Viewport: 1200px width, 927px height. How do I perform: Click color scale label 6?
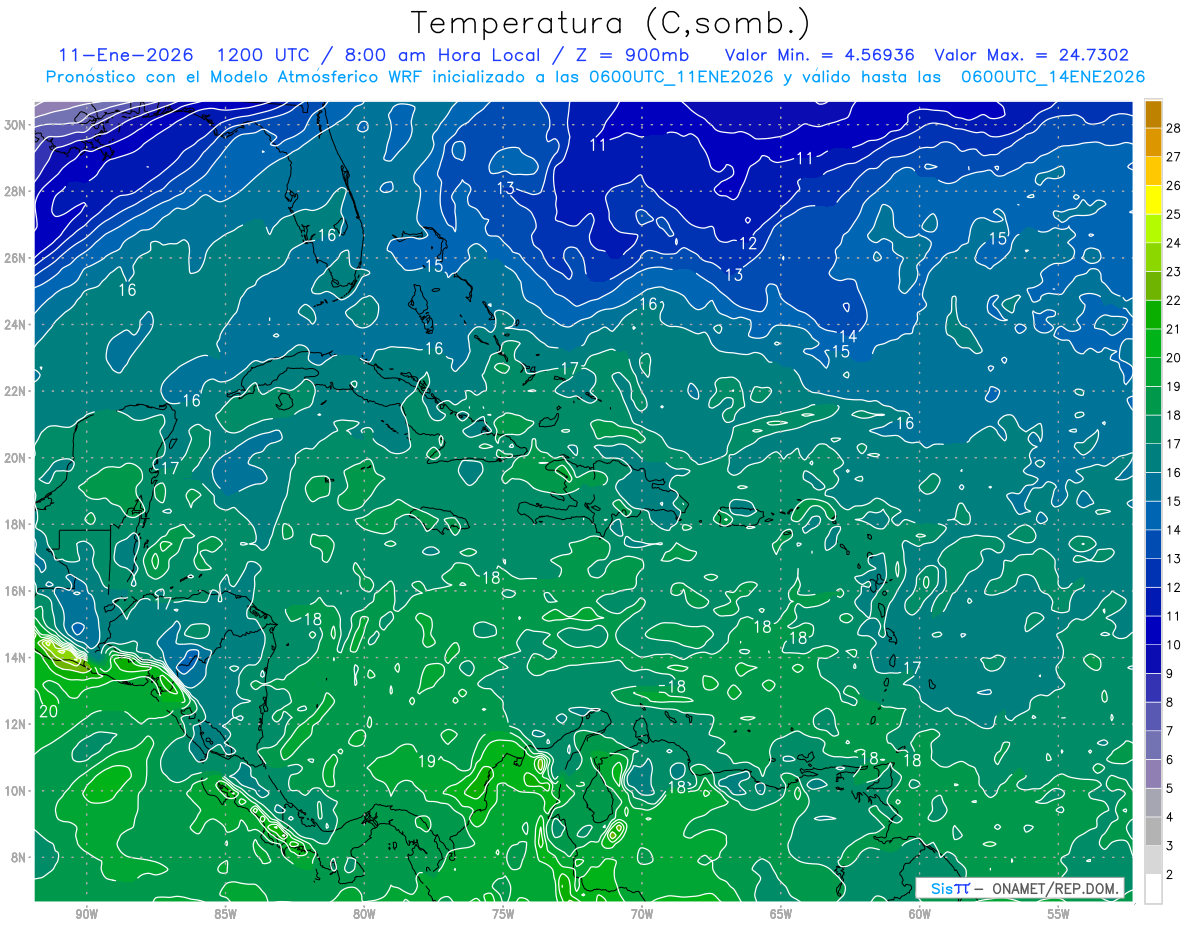tap(1171, 759)
